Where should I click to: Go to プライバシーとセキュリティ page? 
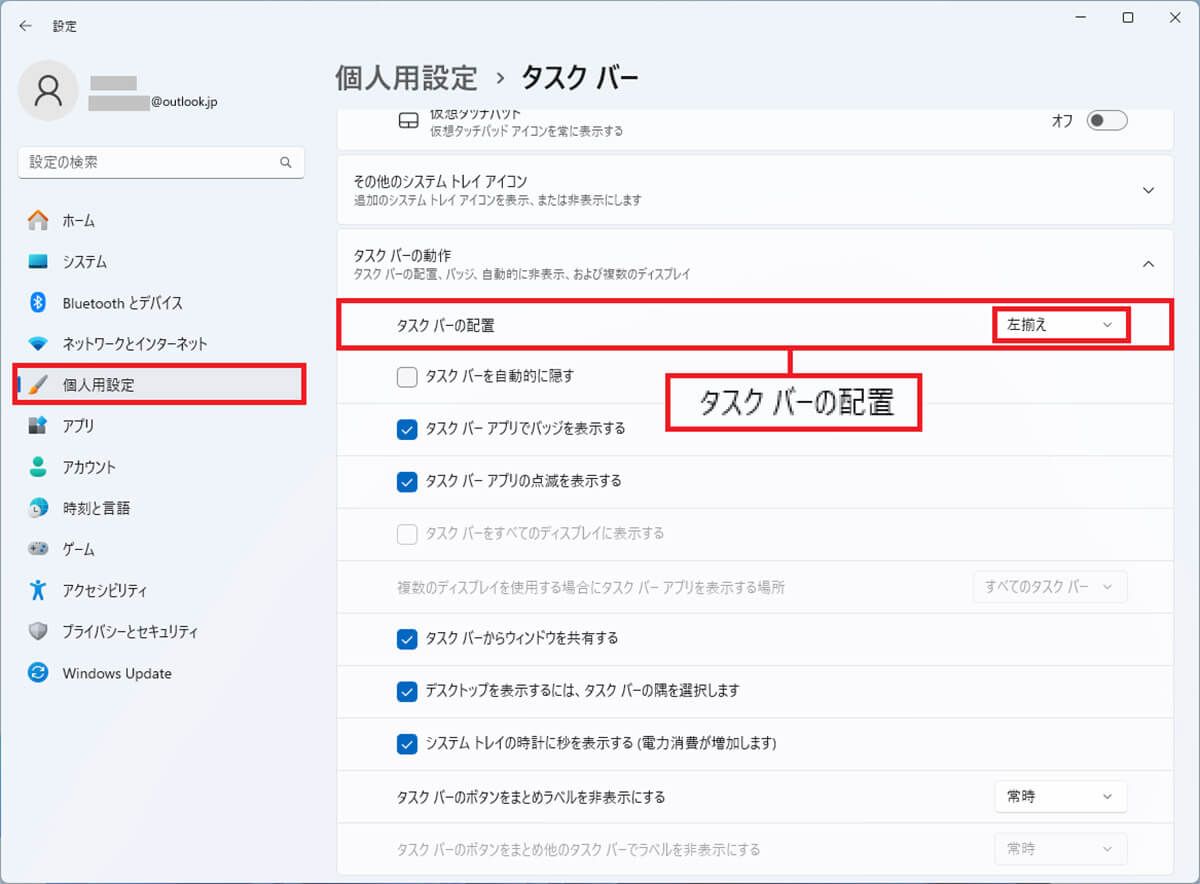130,632
